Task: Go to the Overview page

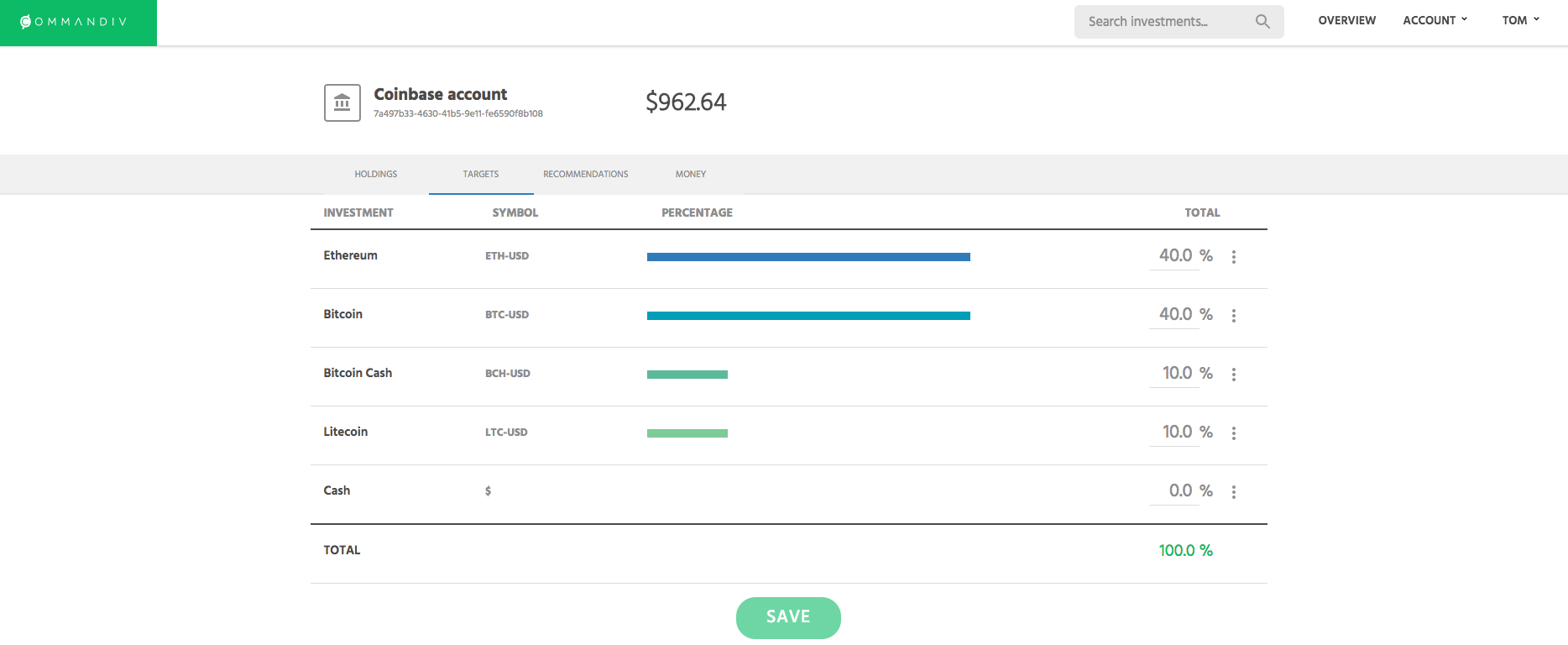Action: pyautogui.click(x=1346, y=20)
